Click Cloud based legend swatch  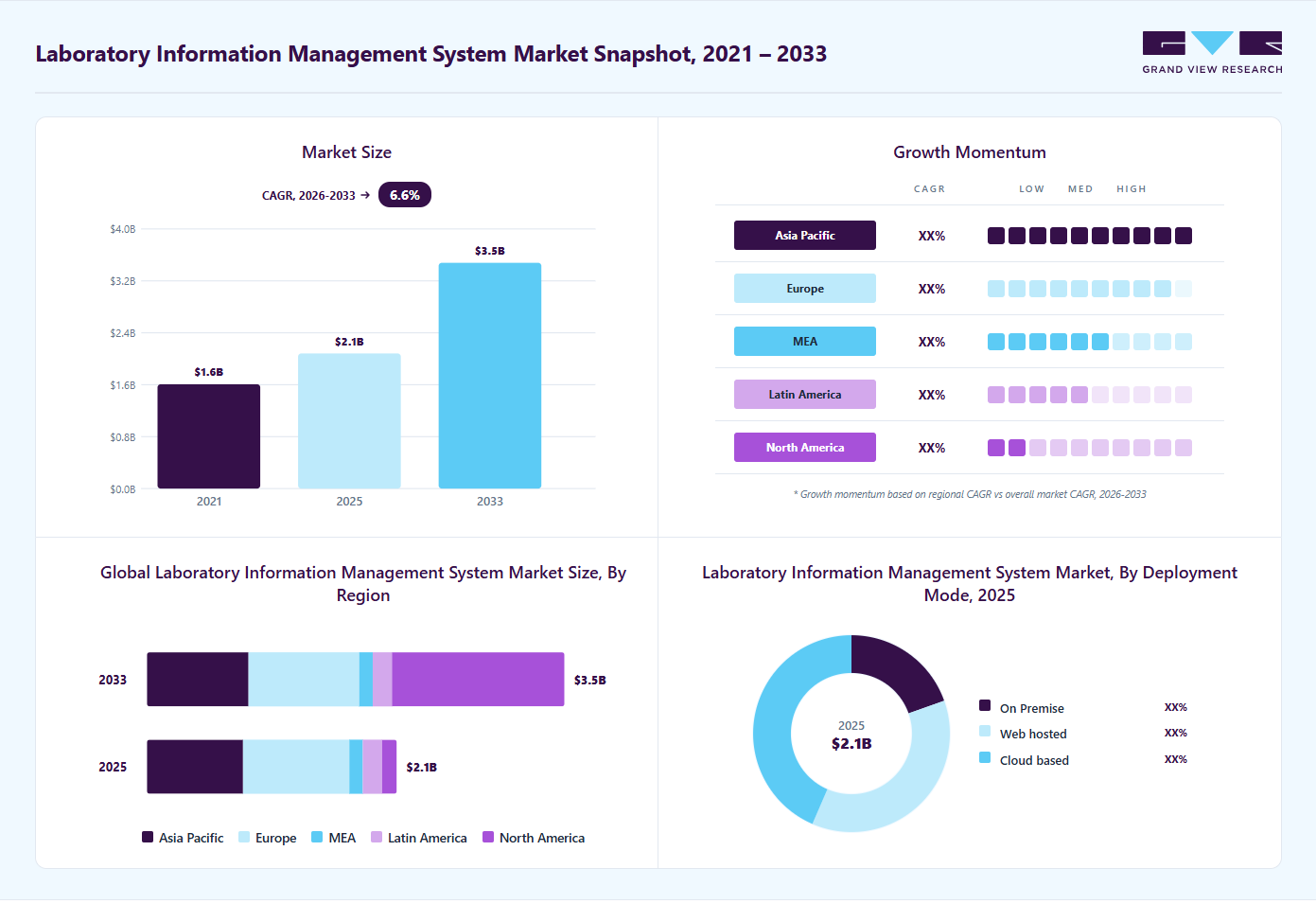[985, 757]
